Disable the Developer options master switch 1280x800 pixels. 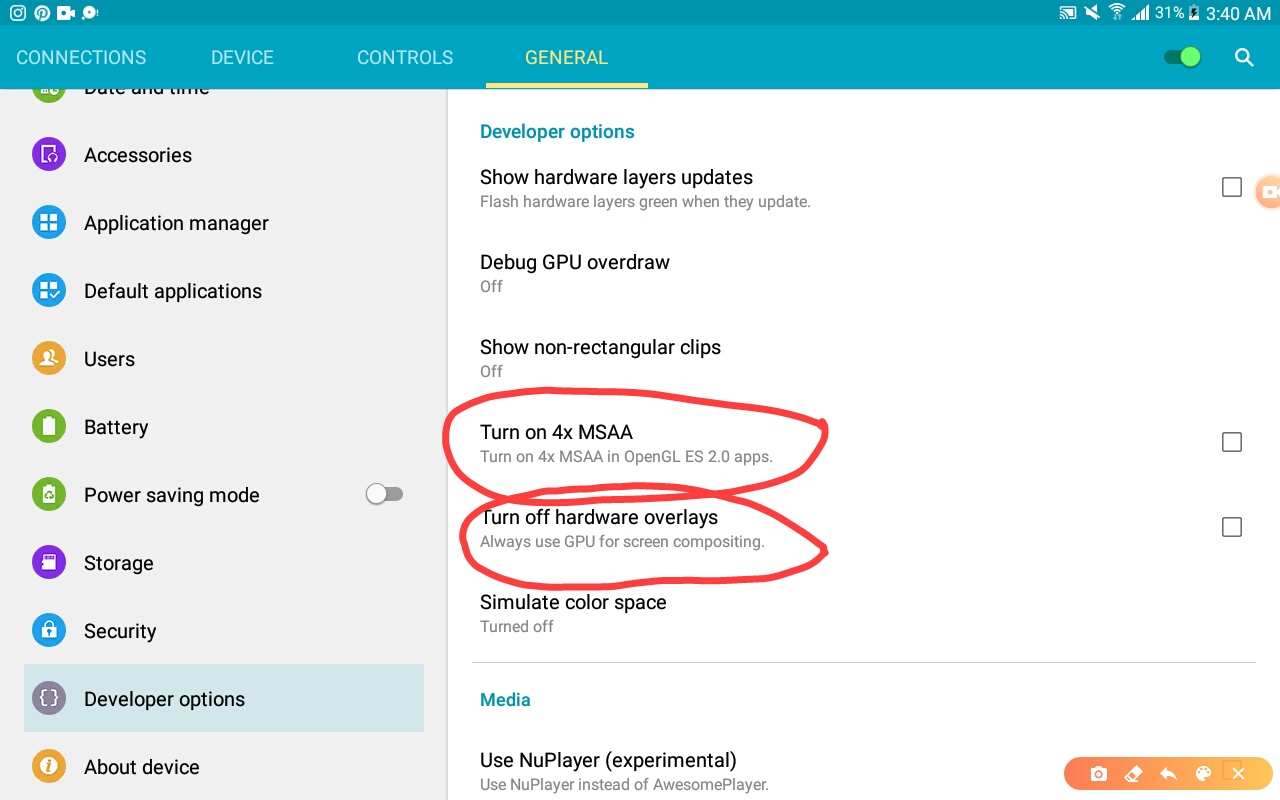pos(1182,57)
